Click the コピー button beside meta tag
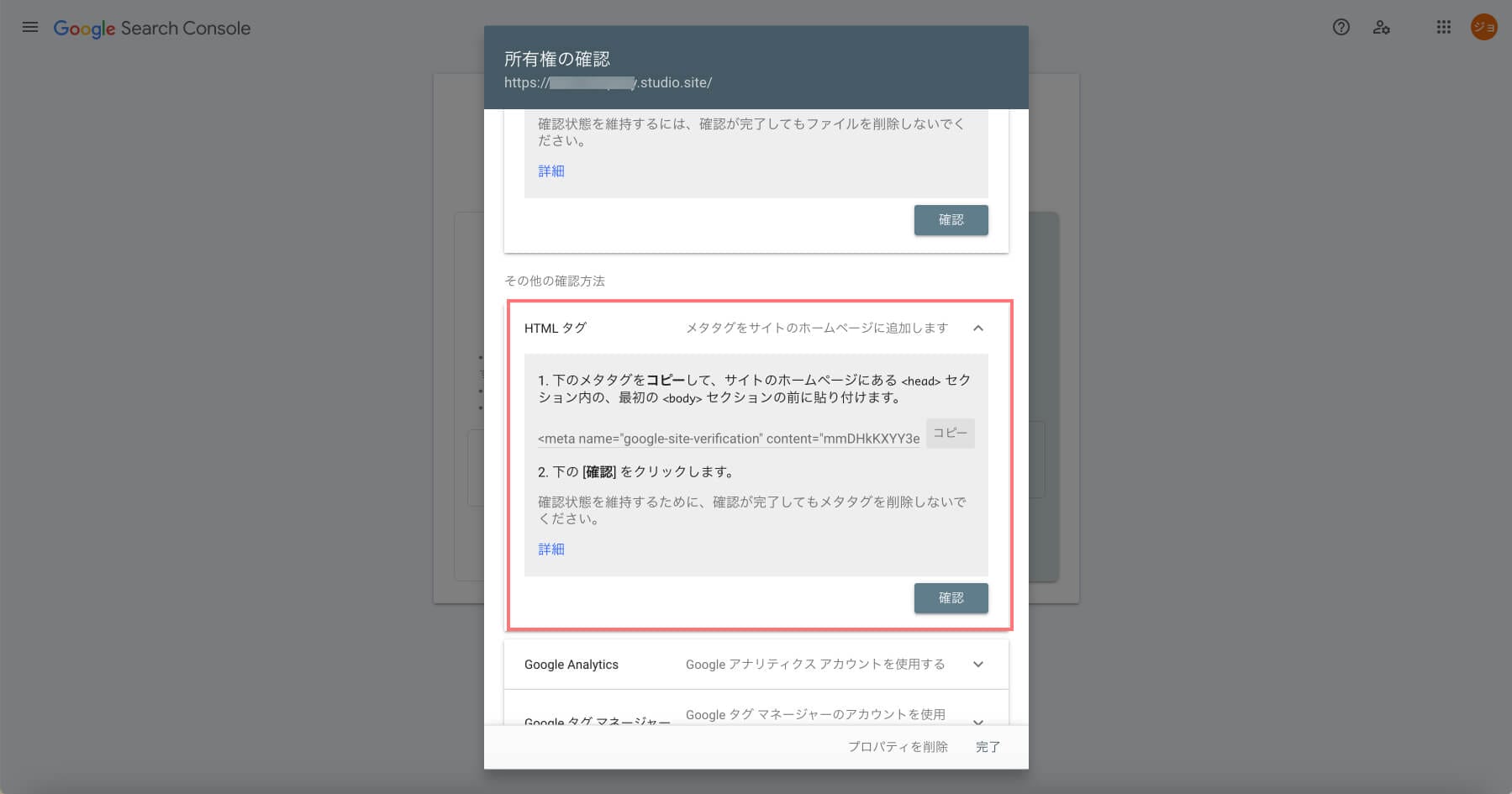1512x794 pixels. pos(950,434)
